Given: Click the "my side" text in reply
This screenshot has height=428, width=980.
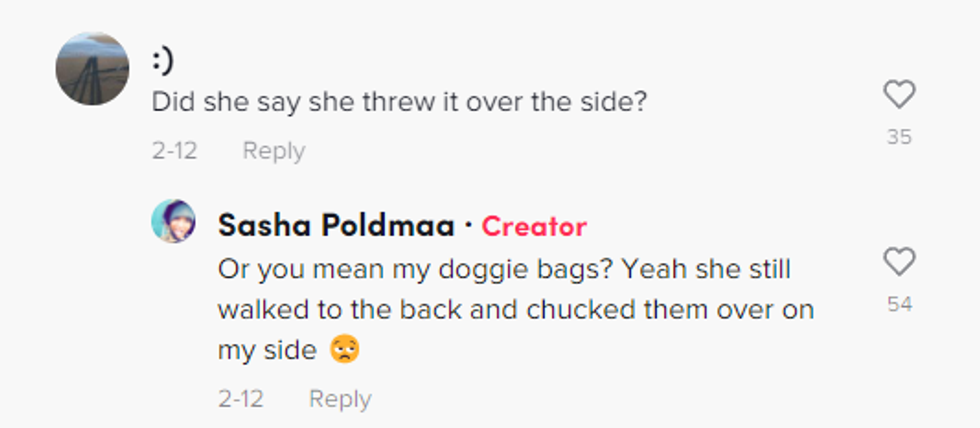Looking at the screenshot, I should 267,351.
